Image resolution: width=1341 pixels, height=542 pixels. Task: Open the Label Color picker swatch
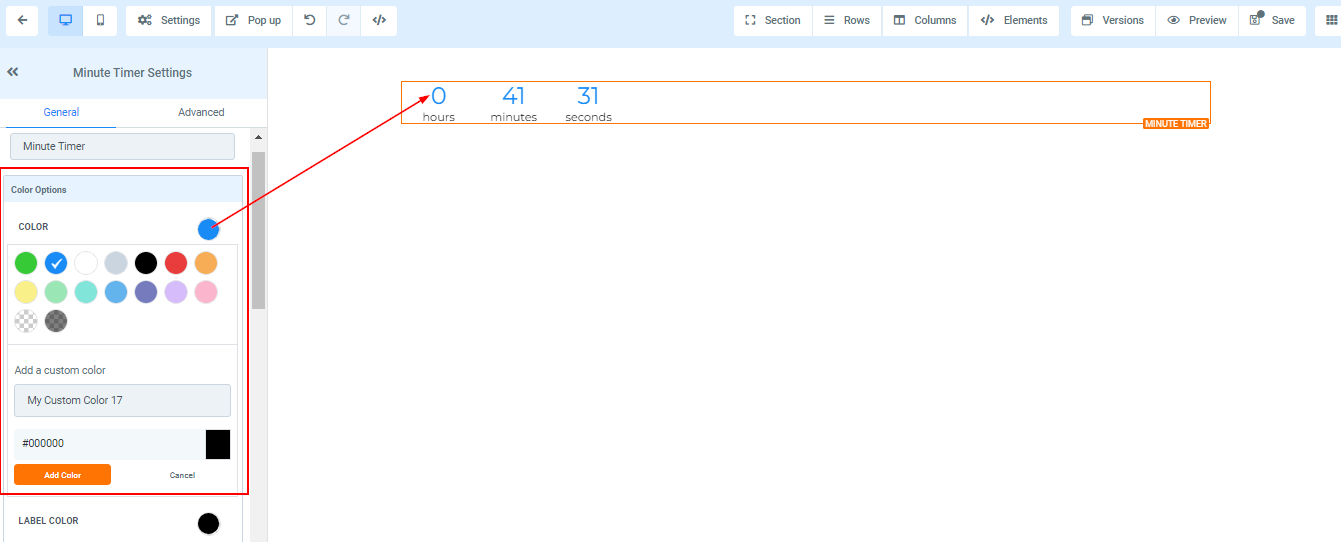(208, 523)
